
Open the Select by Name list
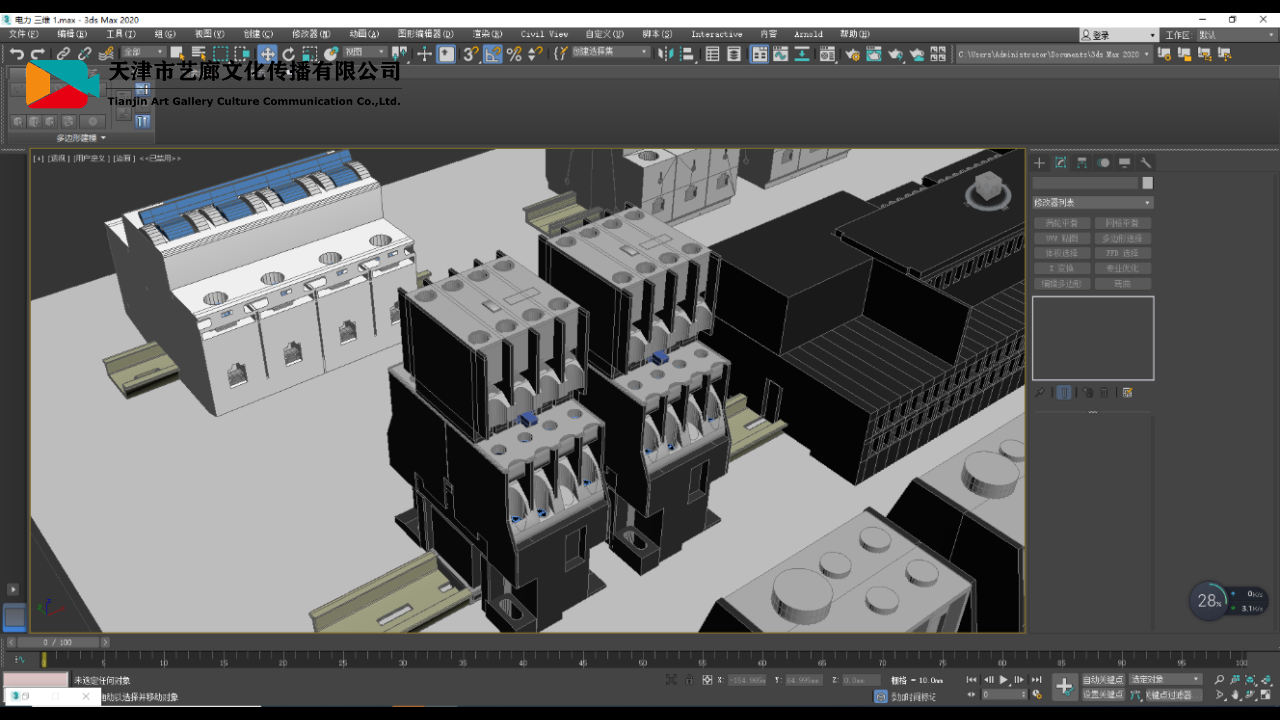point(198,54)
